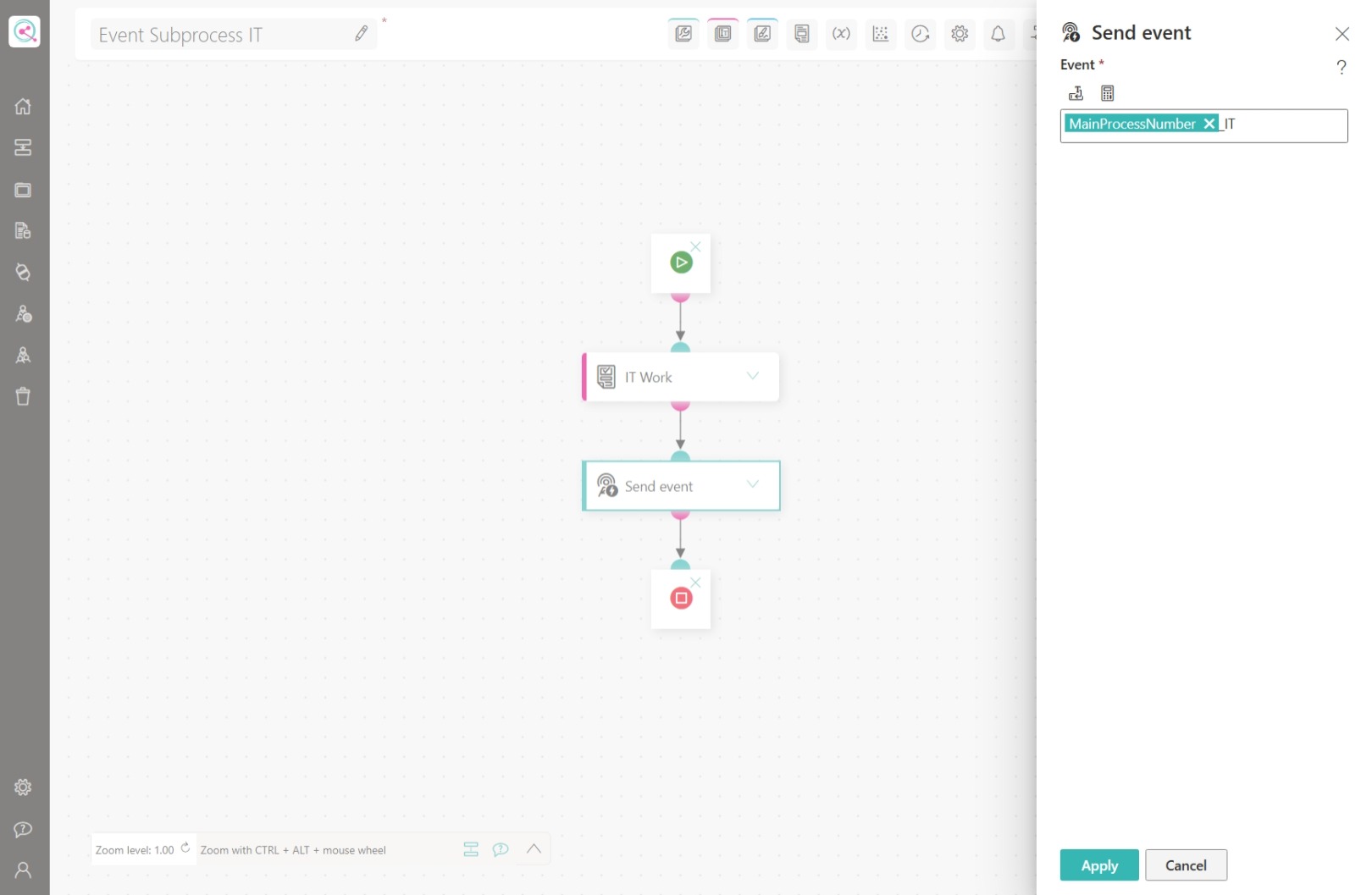
Task: Apply the Send event settings
Action: click(x=1099, y=865)
